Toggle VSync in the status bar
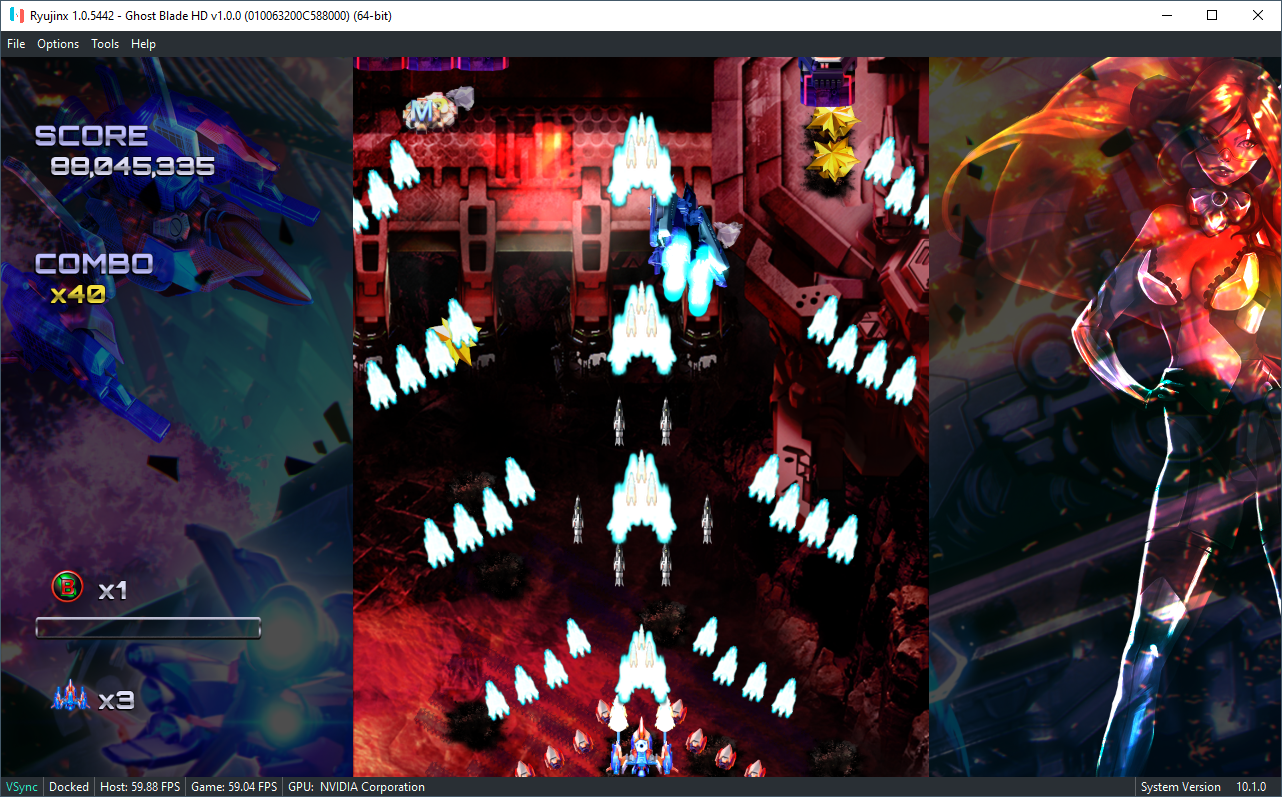This screenshot has height=797, width=1282. pyautogui.click(x=22, y=787)
